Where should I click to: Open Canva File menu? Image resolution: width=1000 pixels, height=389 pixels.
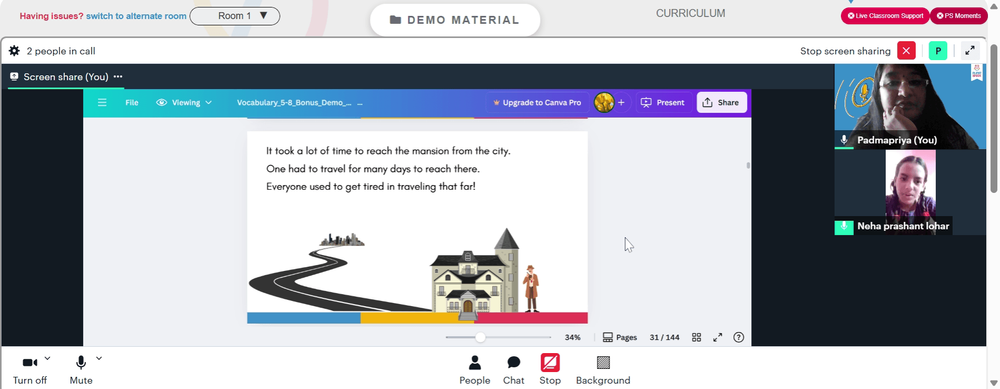coord(131,102)
